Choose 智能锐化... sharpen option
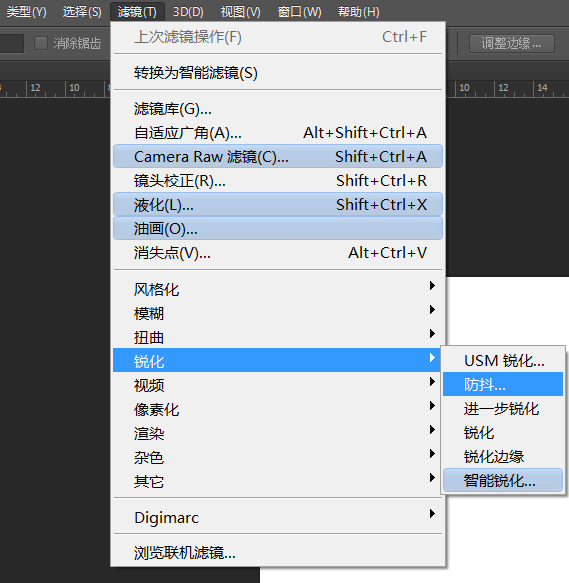 click(503, 480)
